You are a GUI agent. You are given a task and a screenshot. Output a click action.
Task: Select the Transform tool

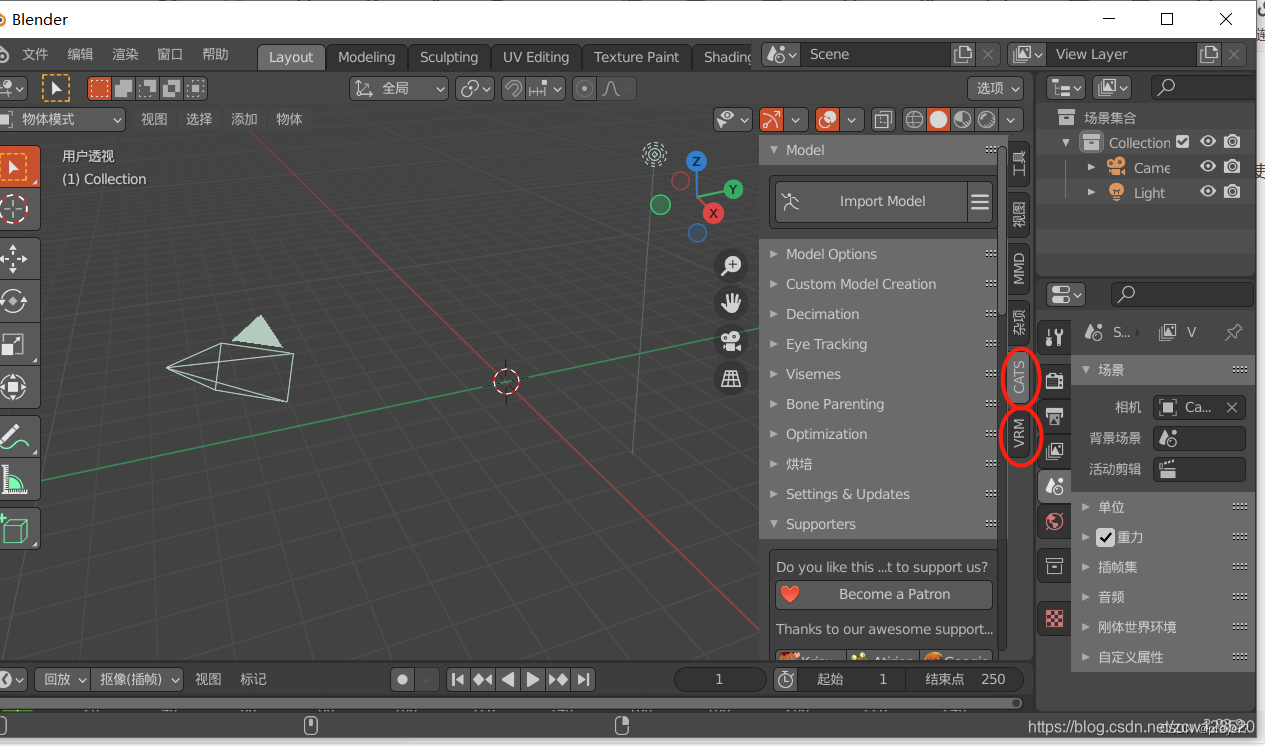[14, 387]
